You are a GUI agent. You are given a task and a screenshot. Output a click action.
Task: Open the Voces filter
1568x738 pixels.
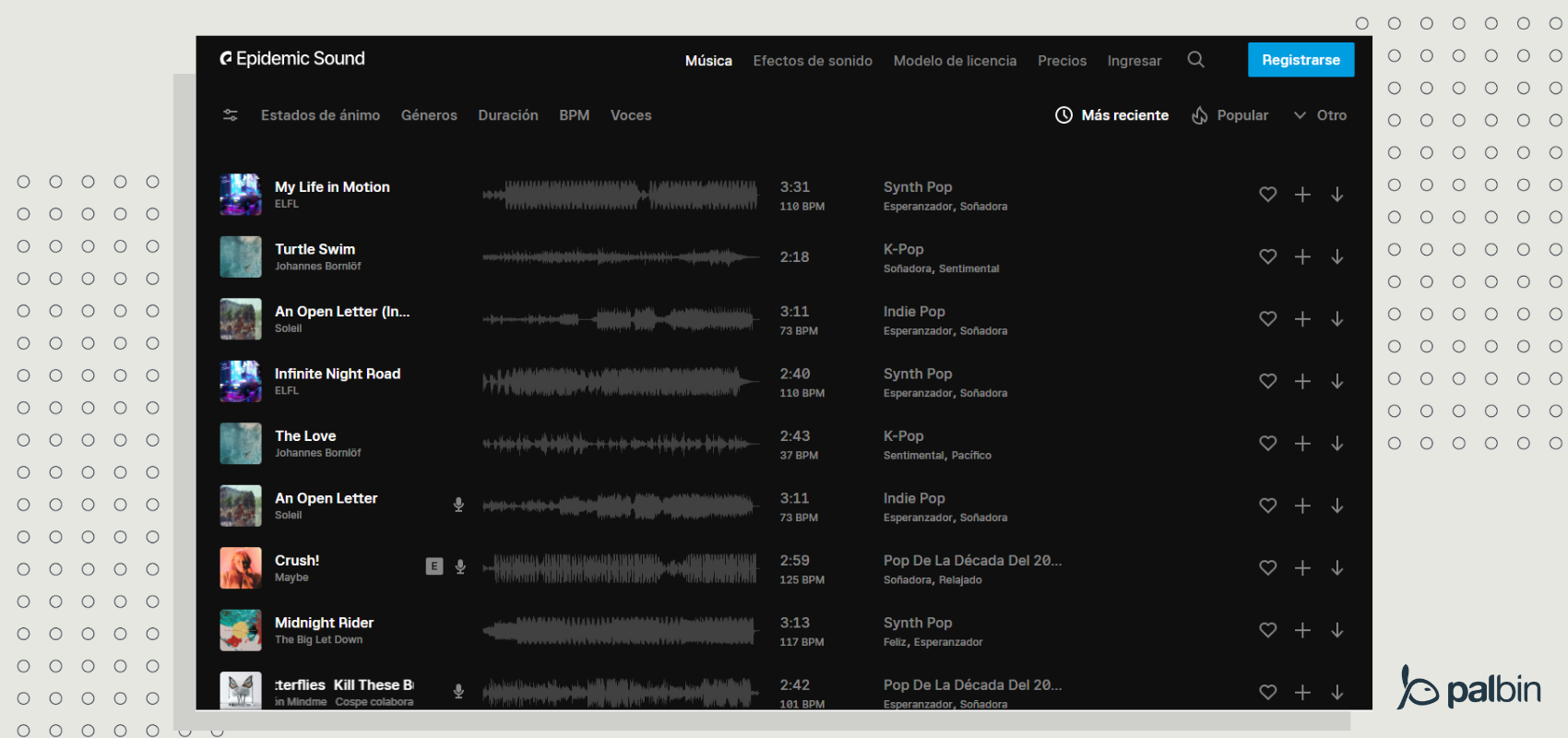[631, 115]
